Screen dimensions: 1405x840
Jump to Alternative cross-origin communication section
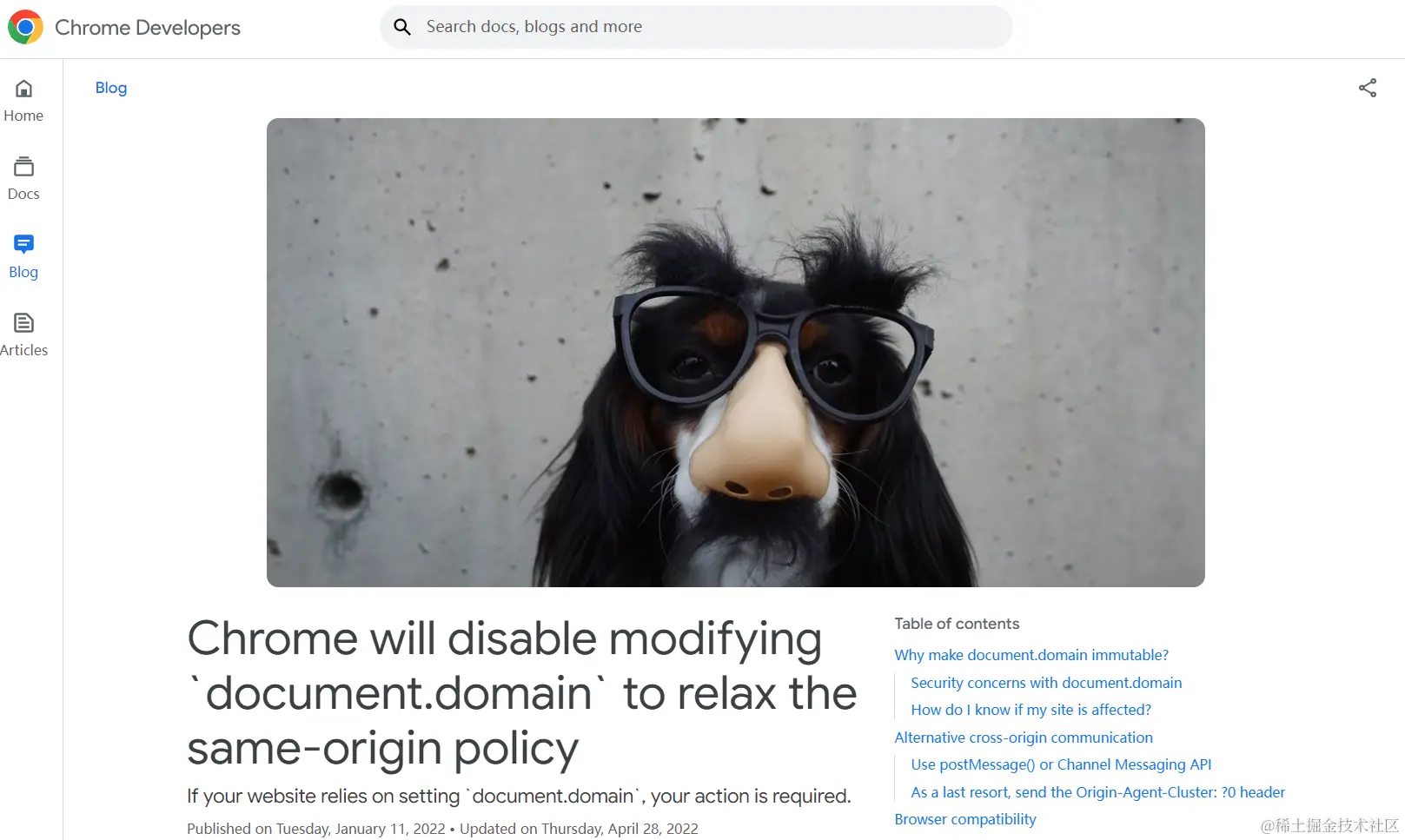coord(1024,737)
